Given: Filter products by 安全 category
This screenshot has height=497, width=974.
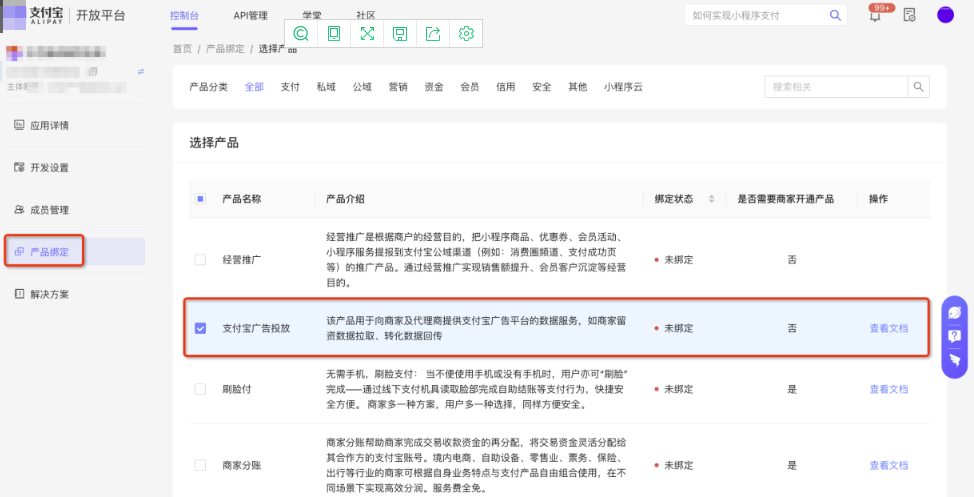Looking at the screenshot, I should point(542,87).
